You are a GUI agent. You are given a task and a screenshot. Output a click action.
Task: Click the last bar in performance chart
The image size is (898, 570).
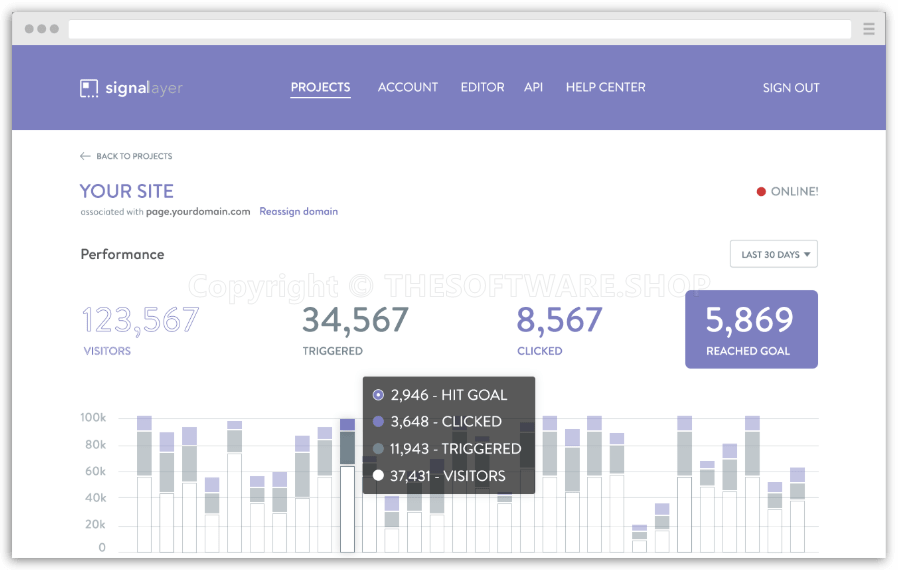[797, 510]
